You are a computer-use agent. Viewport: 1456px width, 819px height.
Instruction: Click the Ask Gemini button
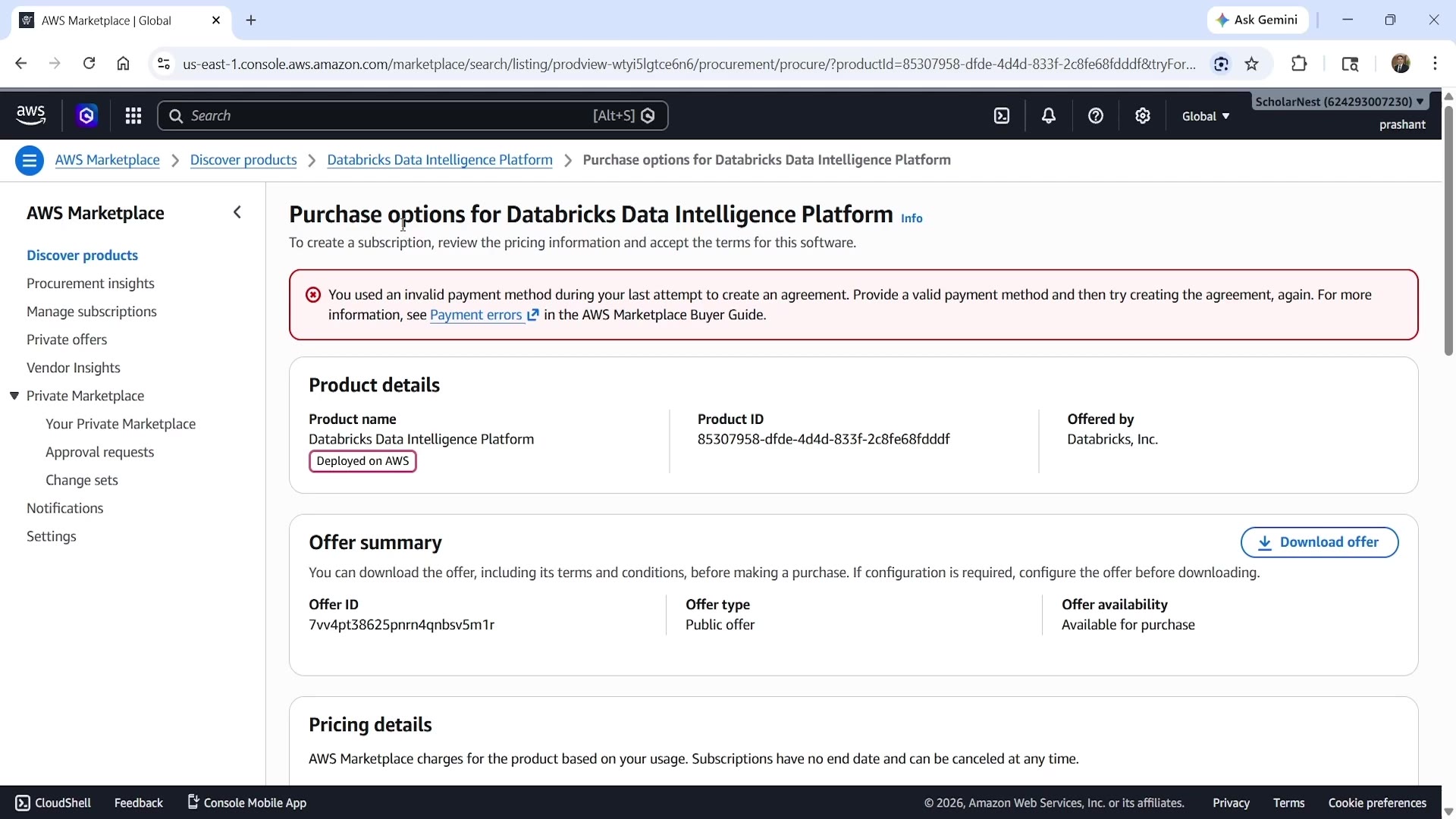1257,20
